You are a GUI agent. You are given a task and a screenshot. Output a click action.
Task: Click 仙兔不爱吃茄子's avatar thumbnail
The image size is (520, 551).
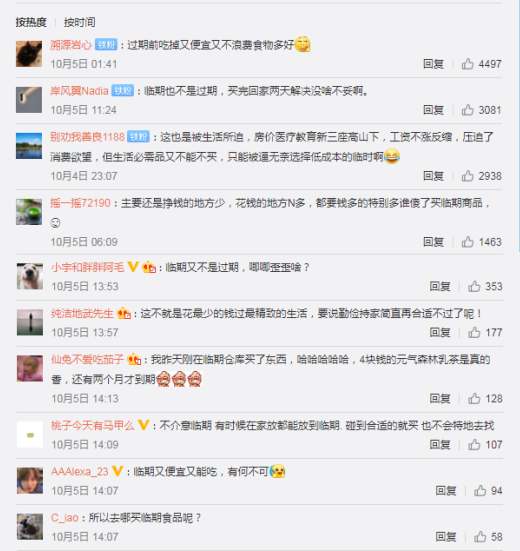click(30, 368)
